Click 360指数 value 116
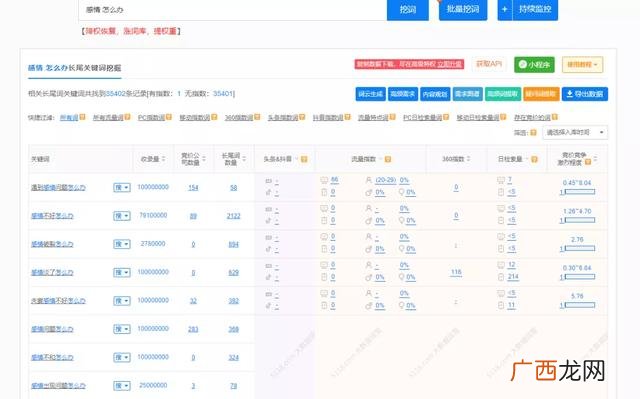Image resolution: width=640 pixels, height=399 pixels. pos(456,272)
